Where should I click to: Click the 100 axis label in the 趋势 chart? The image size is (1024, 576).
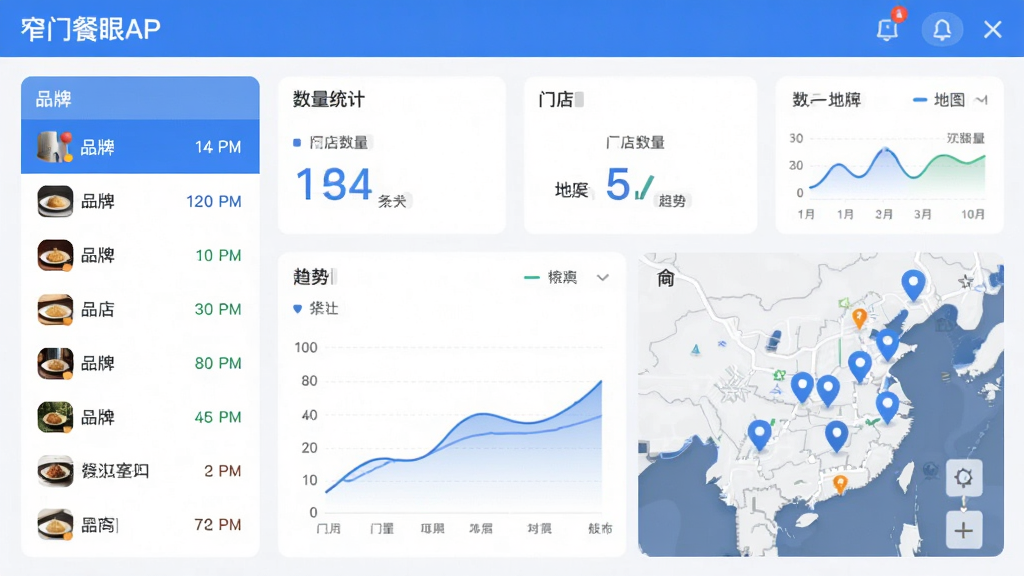point(306,347)
